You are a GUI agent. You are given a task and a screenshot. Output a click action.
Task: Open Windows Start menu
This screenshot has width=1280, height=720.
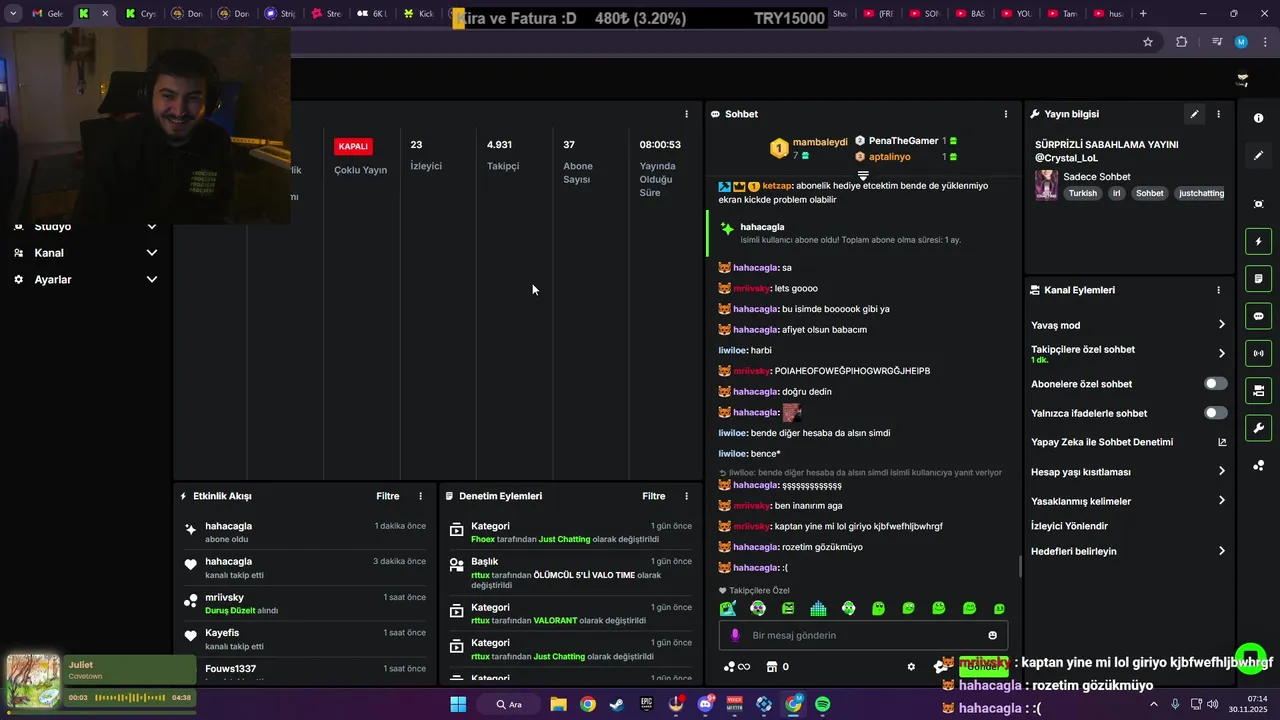coord(458,704)
